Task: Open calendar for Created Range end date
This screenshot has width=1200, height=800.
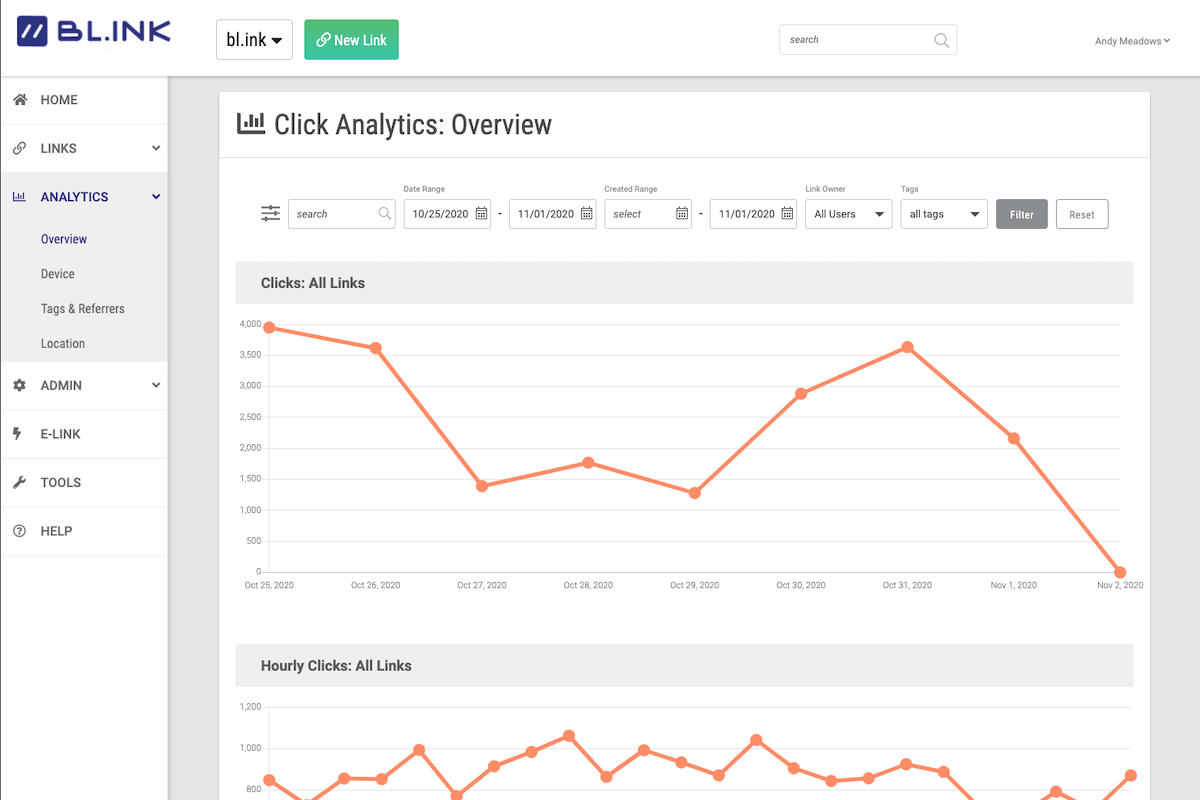Action: point(787,214)
